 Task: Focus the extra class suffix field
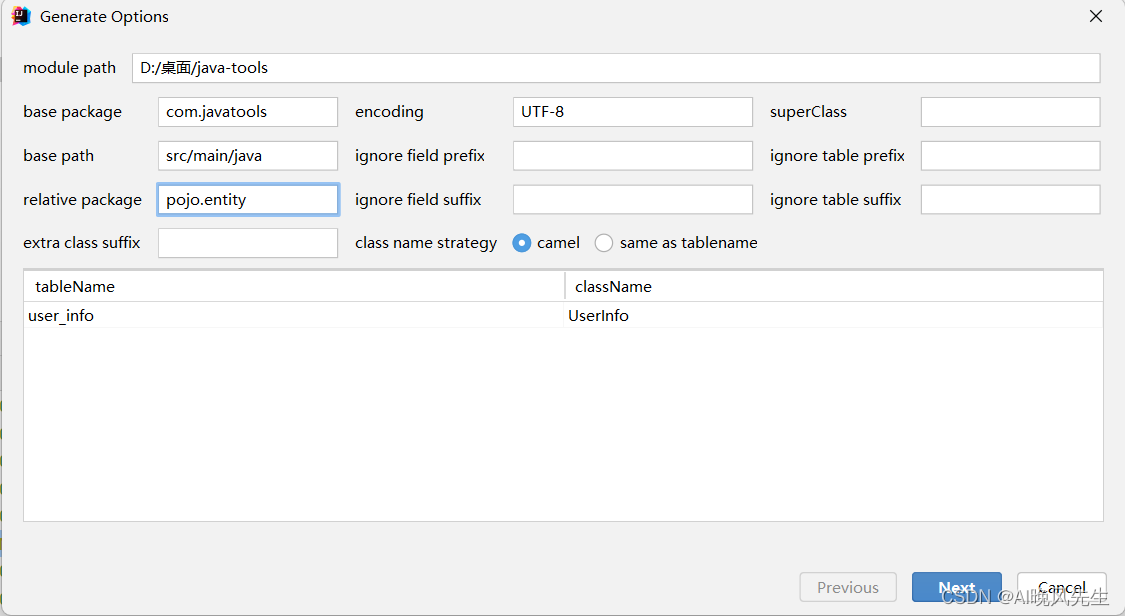[x=247, y=243]
